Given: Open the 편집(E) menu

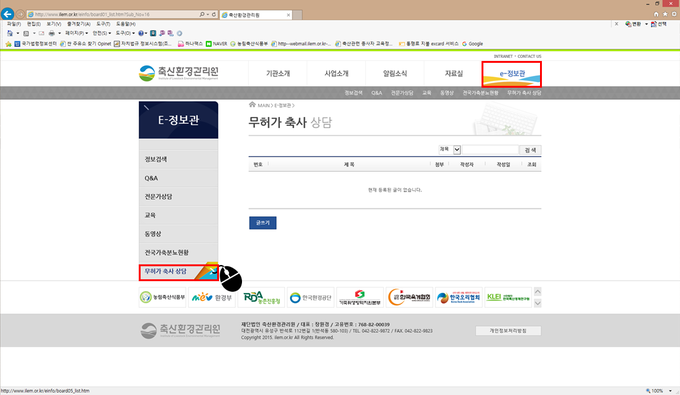Looking at the screenshot, I should pyautogui.click(x=33, y=24).
